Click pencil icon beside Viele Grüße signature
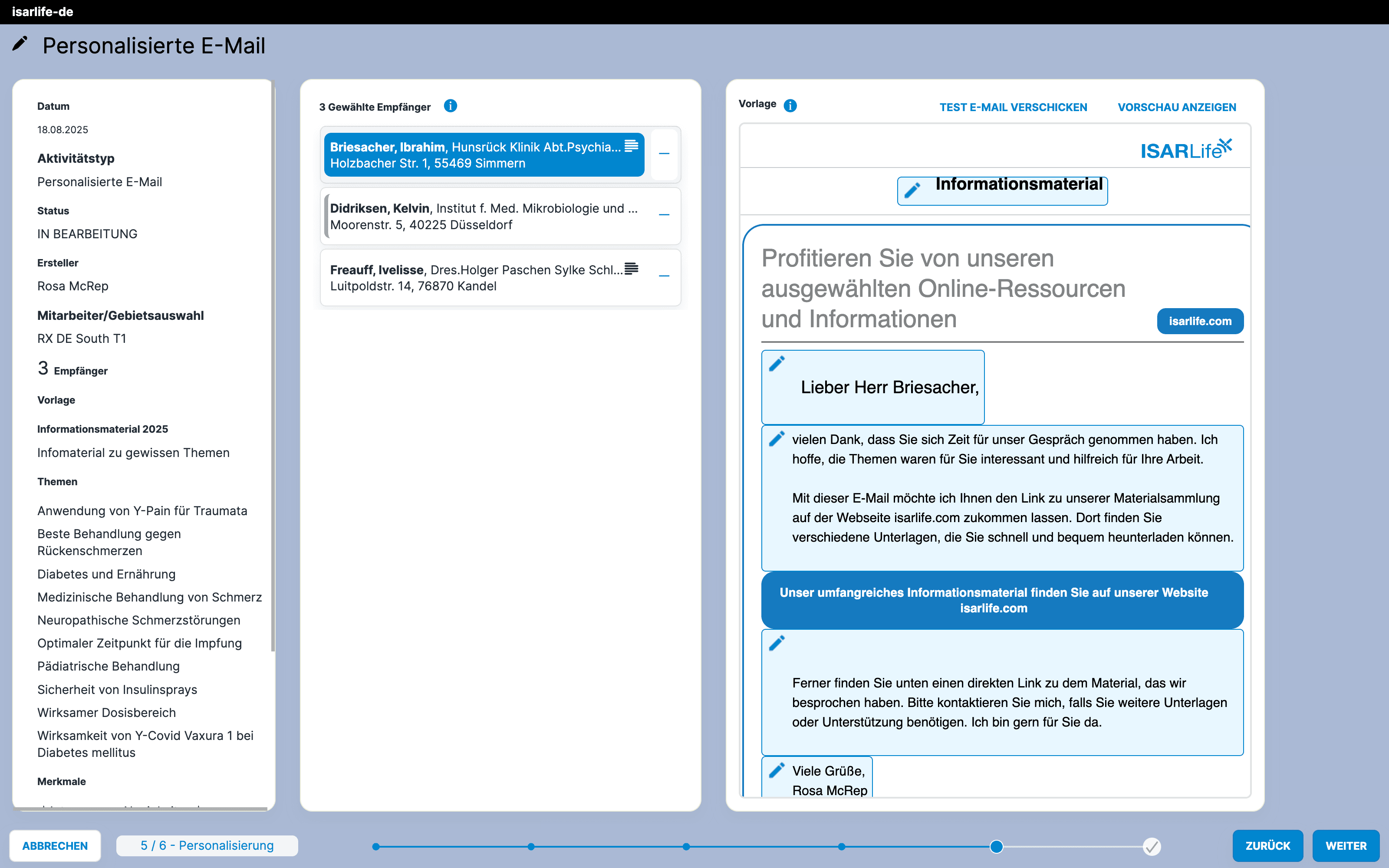Viewport: 1389px width, 868px height. [777, 770]
